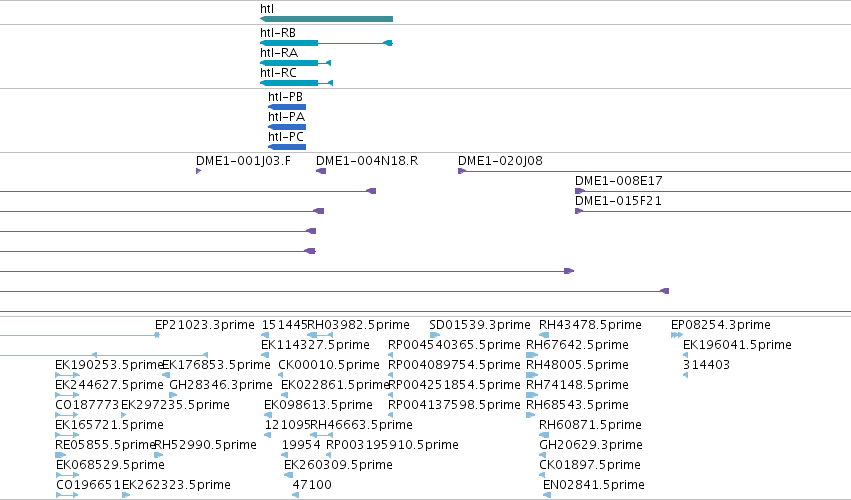Open the RP004540365.5prime EST feature
Screen dimensions: 851x500
coord(390,355)
